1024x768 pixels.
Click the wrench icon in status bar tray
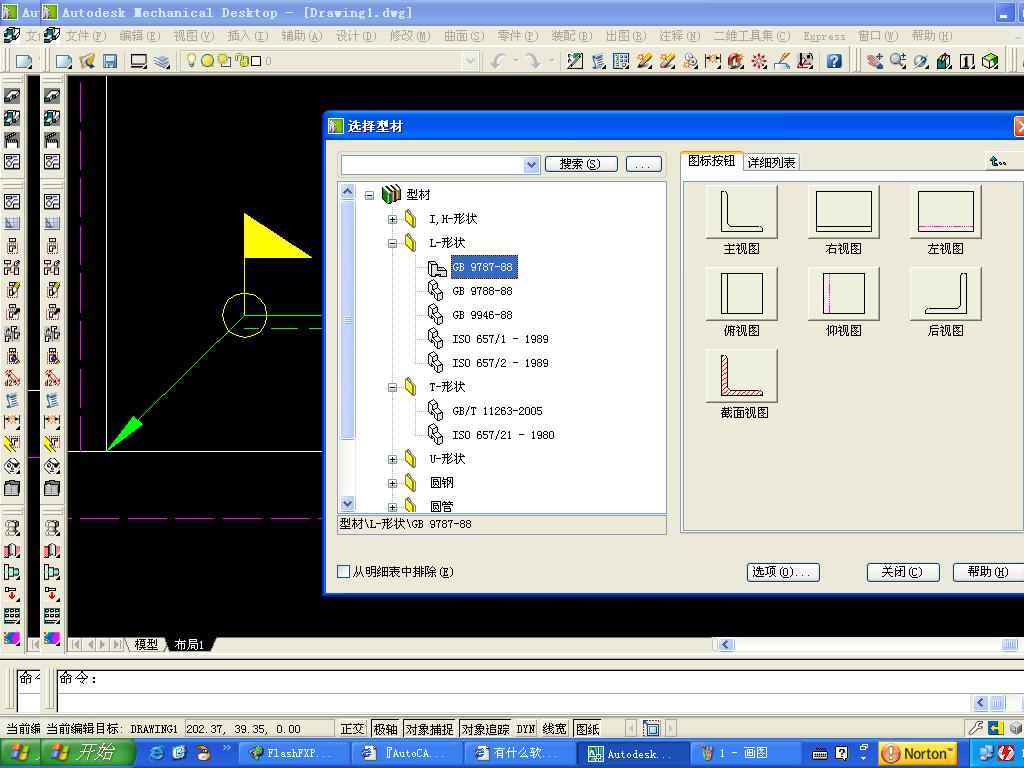tap(976, 728)
